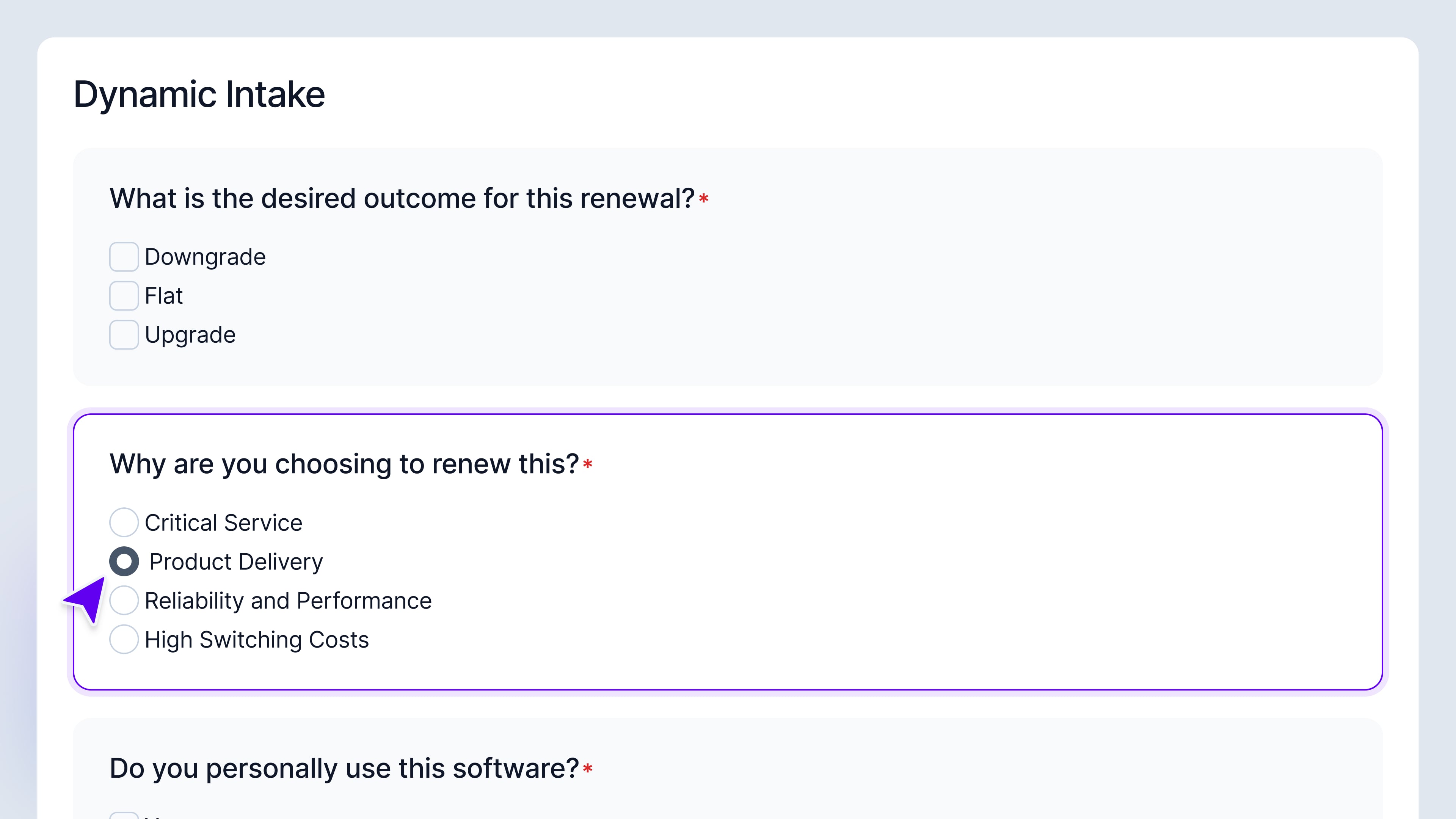
Task: Click the desired outcome for renewal question title
Action: coord(401,198)
